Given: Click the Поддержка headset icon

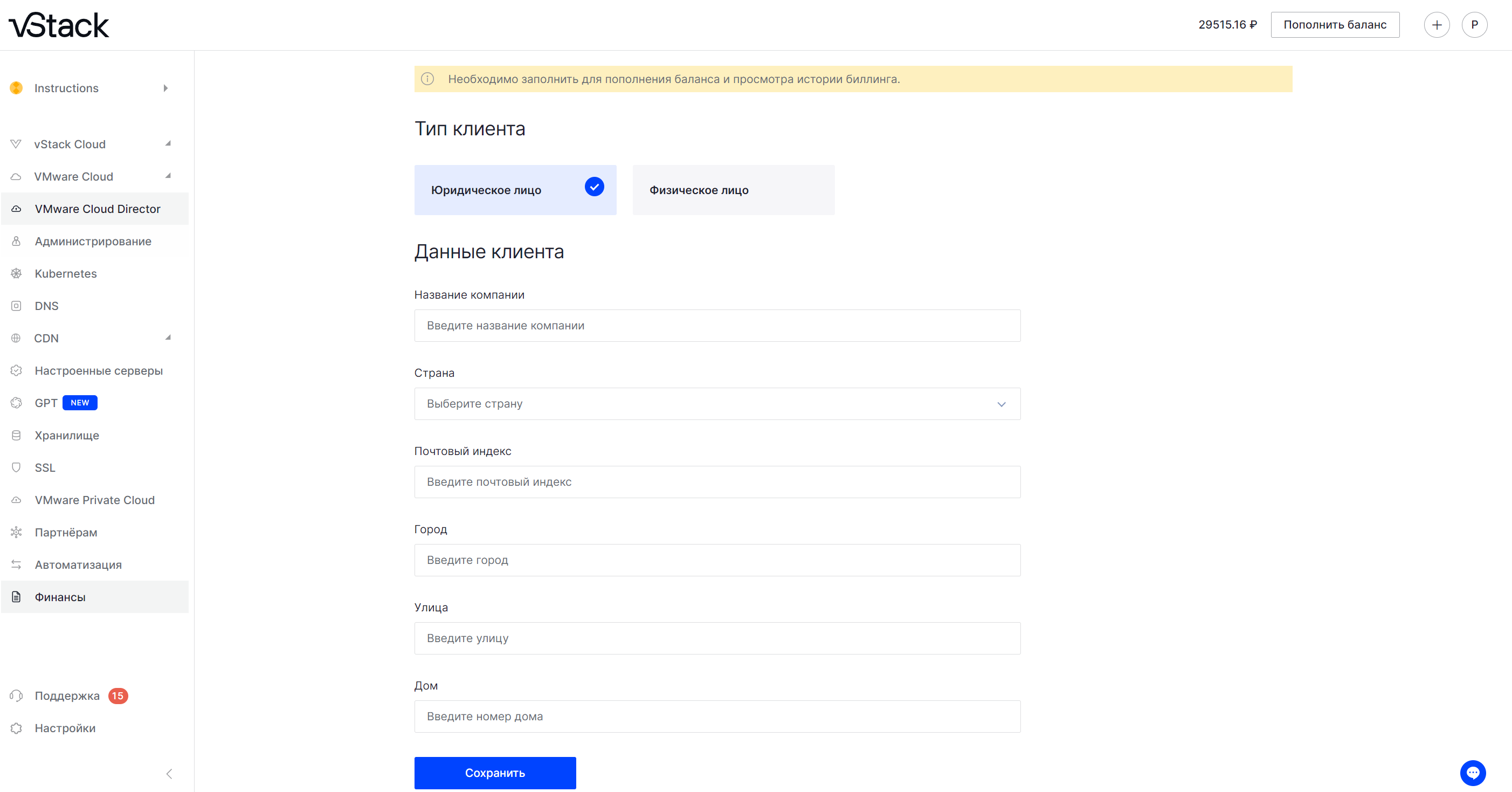Looking at the screenshot, I should (x=16, y=695).
